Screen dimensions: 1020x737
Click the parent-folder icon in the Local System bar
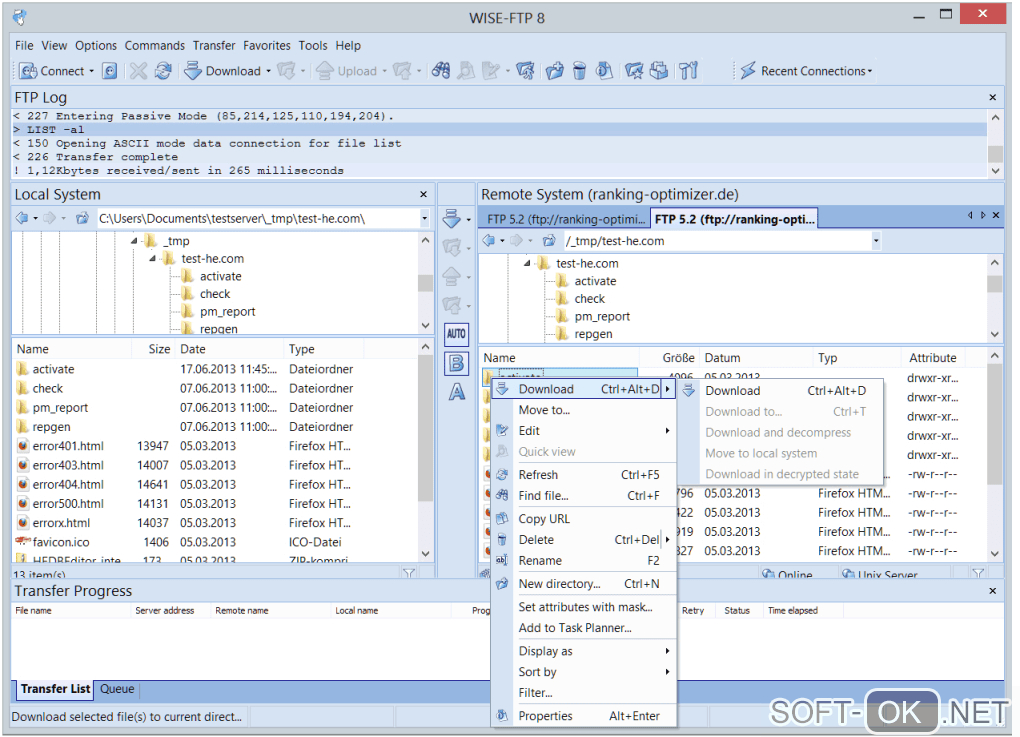coord(82,218)
